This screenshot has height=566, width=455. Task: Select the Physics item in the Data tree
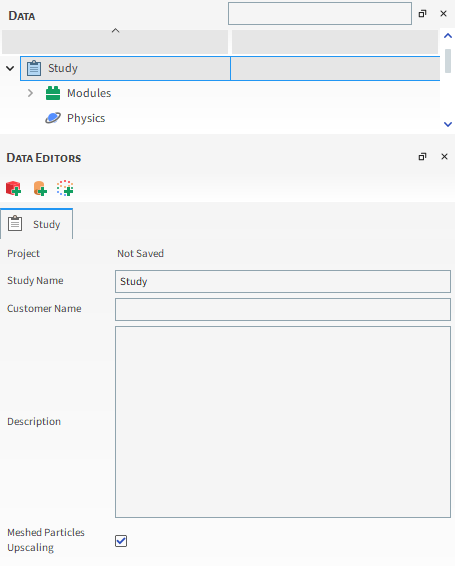(x=86, y=118)
